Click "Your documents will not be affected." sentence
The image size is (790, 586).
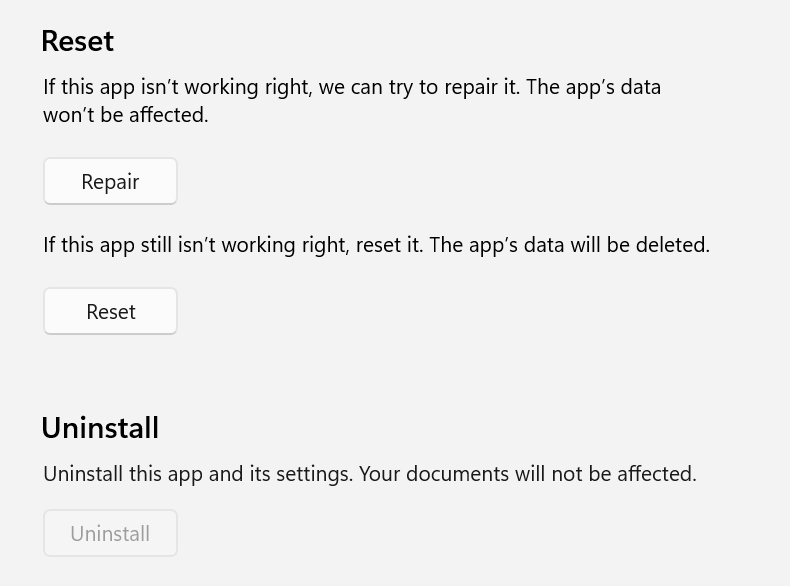point(527,474)
